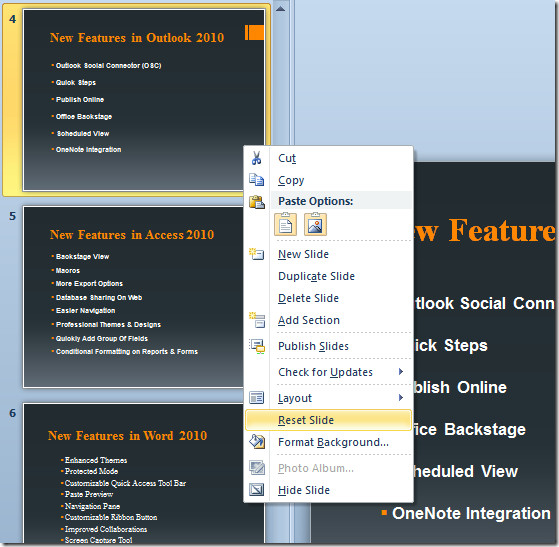
Task: Click the Layout icon
Action: point(257,397)
